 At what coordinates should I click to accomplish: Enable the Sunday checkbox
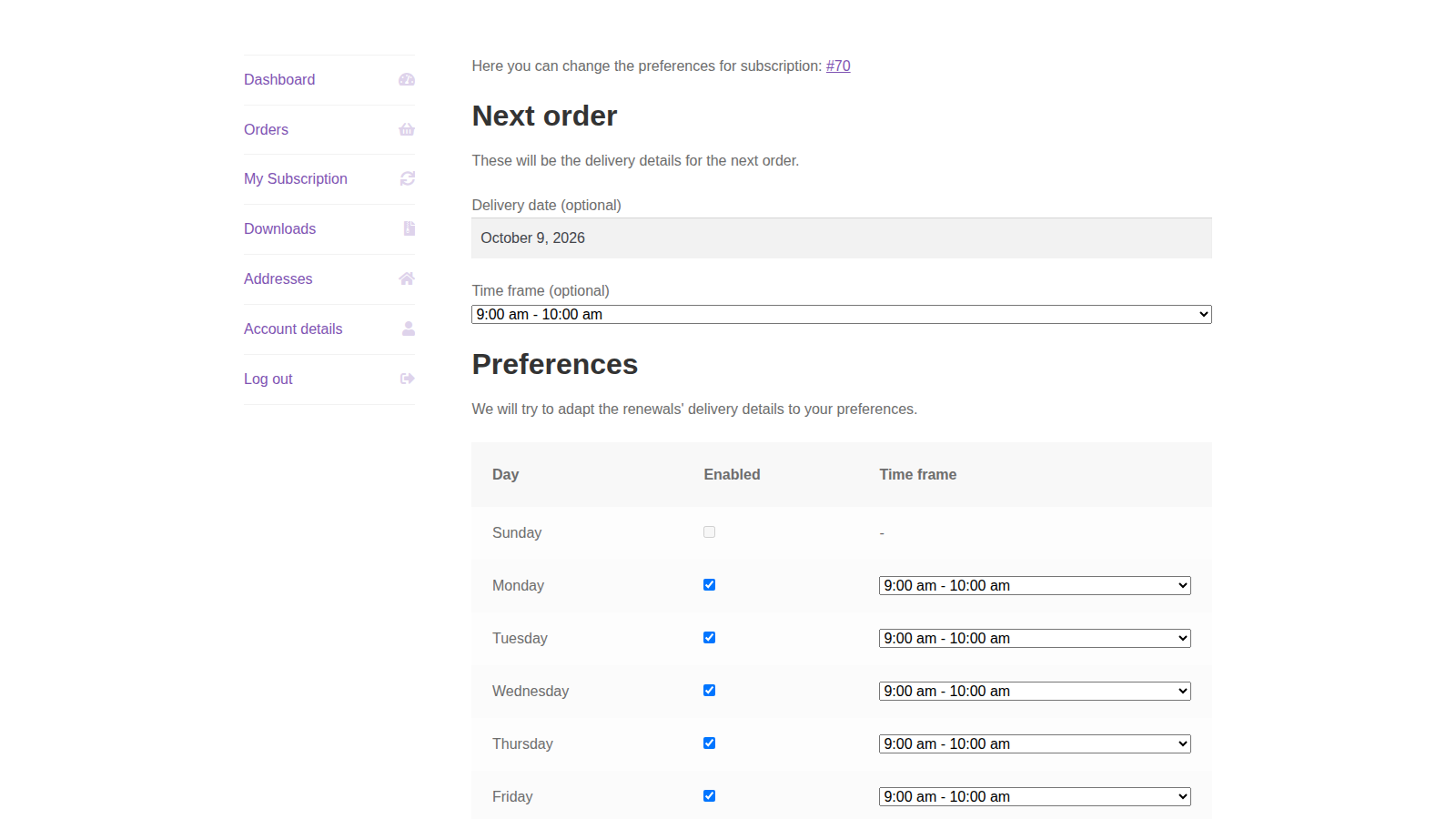tap(710, 532)
